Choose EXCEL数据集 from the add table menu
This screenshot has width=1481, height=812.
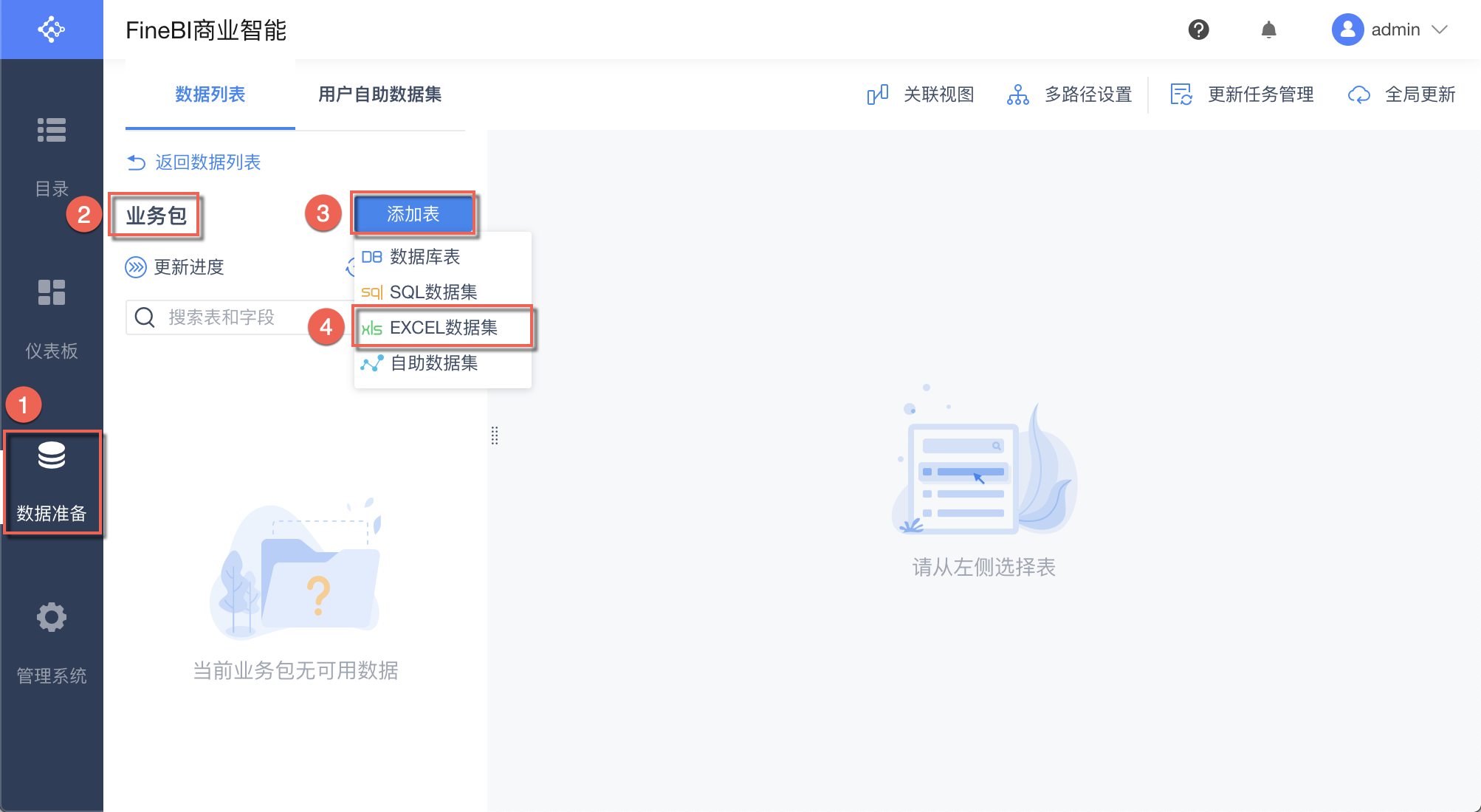(444, 327)
